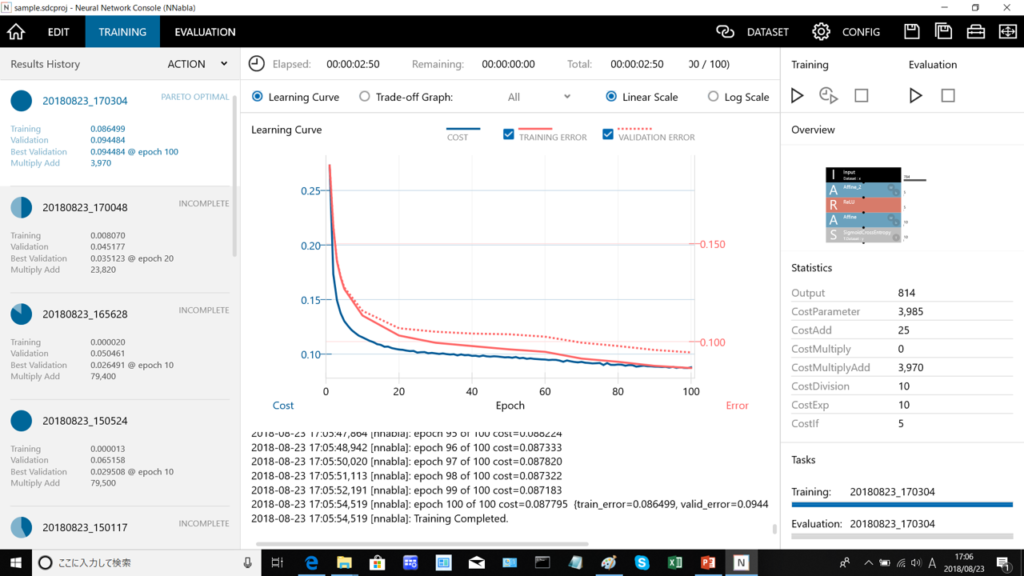Screen dimensions: 1024x576
Task: Click progress circle of 20180823_165628
Action: pyautogui.click(x=22, y=314)
